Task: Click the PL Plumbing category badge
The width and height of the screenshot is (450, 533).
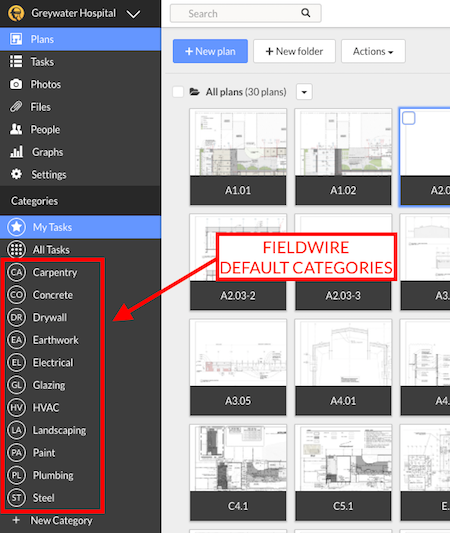Action: pyautogui.click(x=16, y=475)
